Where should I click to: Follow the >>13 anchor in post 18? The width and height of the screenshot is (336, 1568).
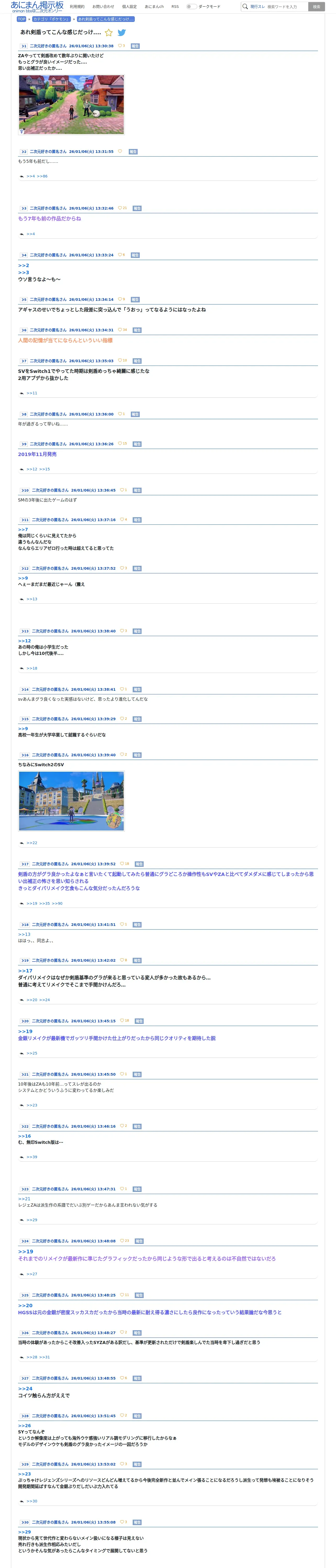click(24, 934)
